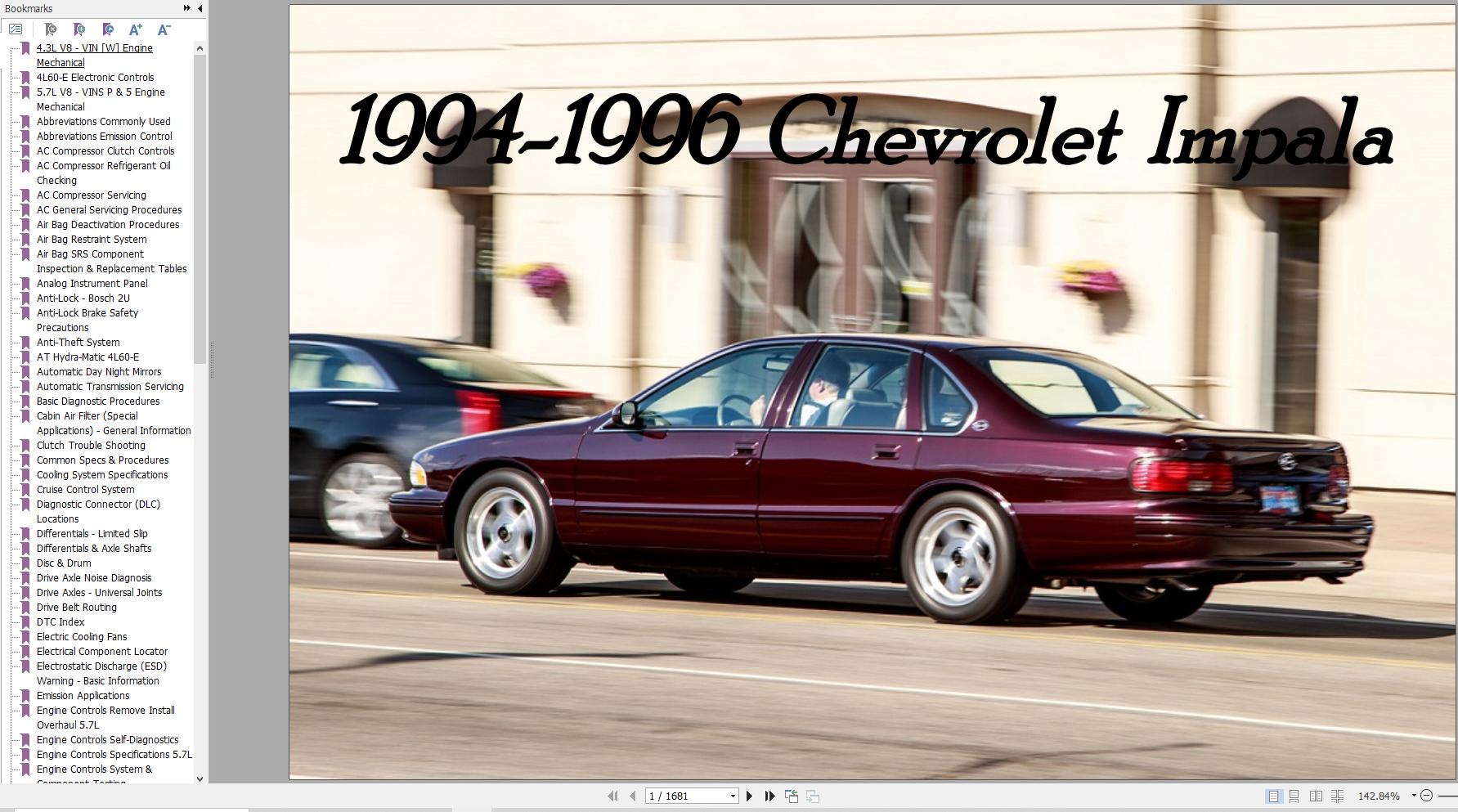Go to the first page
The width and height of the screenshot is (1458, 812).
point(612,796)
